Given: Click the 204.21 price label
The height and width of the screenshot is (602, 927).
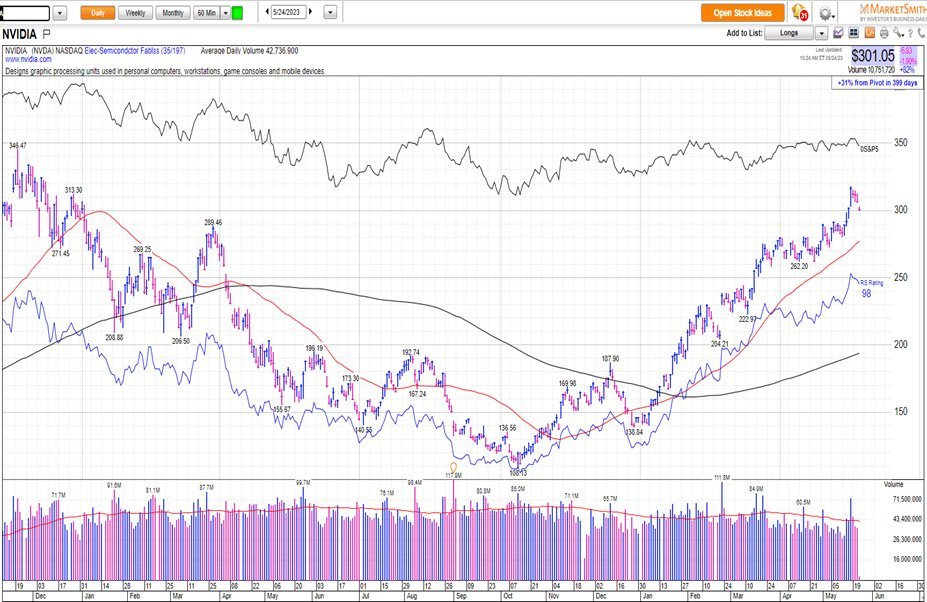Looking at the screenshot, I should [x=719, y=344].
